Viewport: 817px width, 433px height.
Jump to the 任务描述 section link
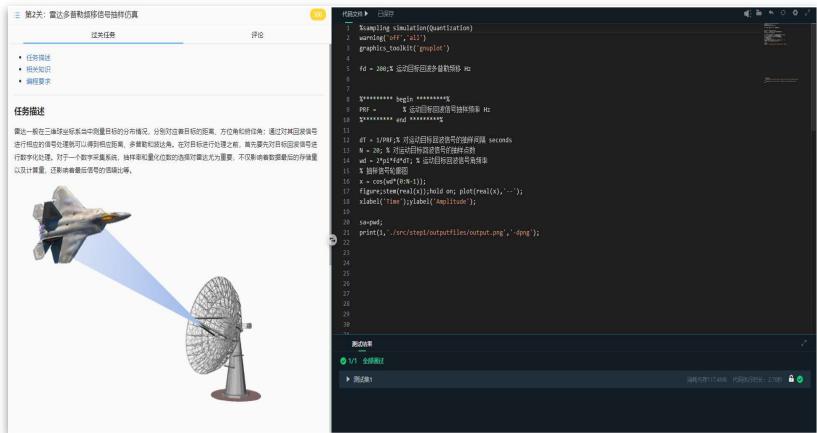(35, 57)
